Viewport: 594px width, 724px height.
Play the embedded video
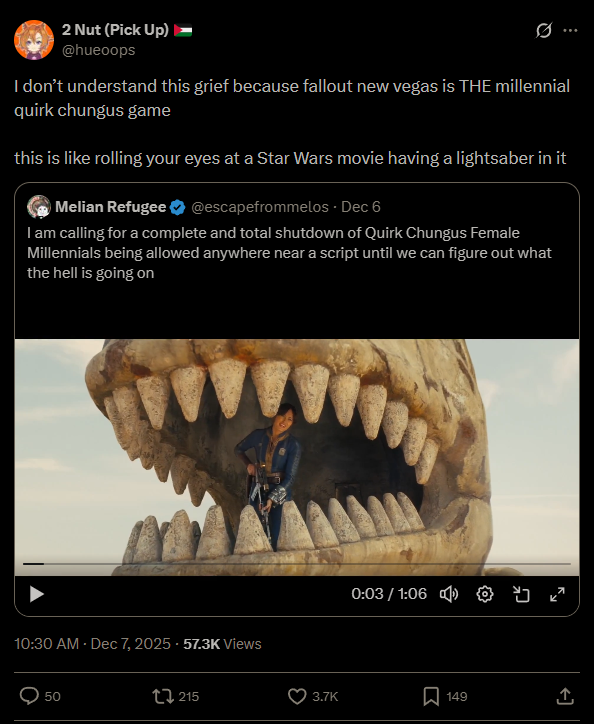(x=36, y=594)
